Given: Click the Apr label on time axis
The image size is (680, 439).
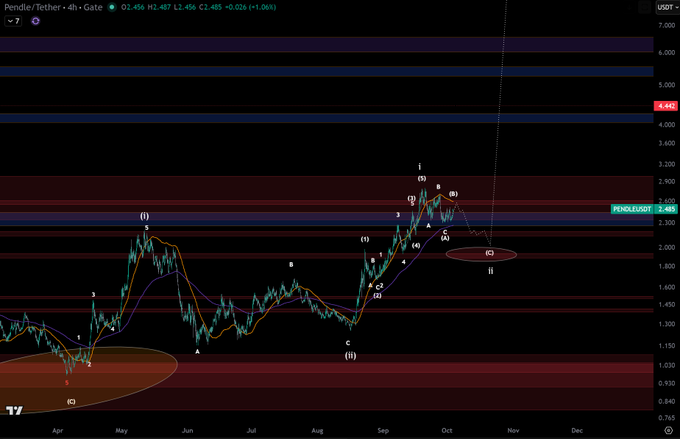Looking at the screenshot, I should (x=58, y=430).
